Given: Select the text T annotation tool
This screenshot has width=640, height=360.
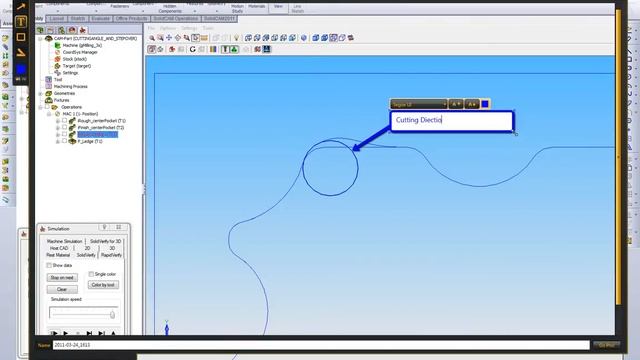Looking at the screenshot, I should click(x=21, y=22).
